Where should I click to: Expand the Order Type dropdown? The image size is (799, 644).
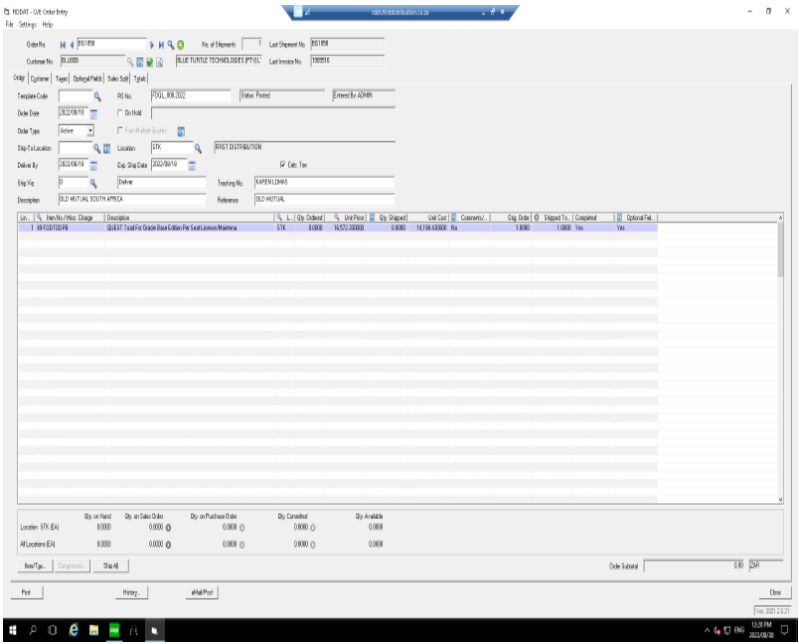(x=90, y=130)
